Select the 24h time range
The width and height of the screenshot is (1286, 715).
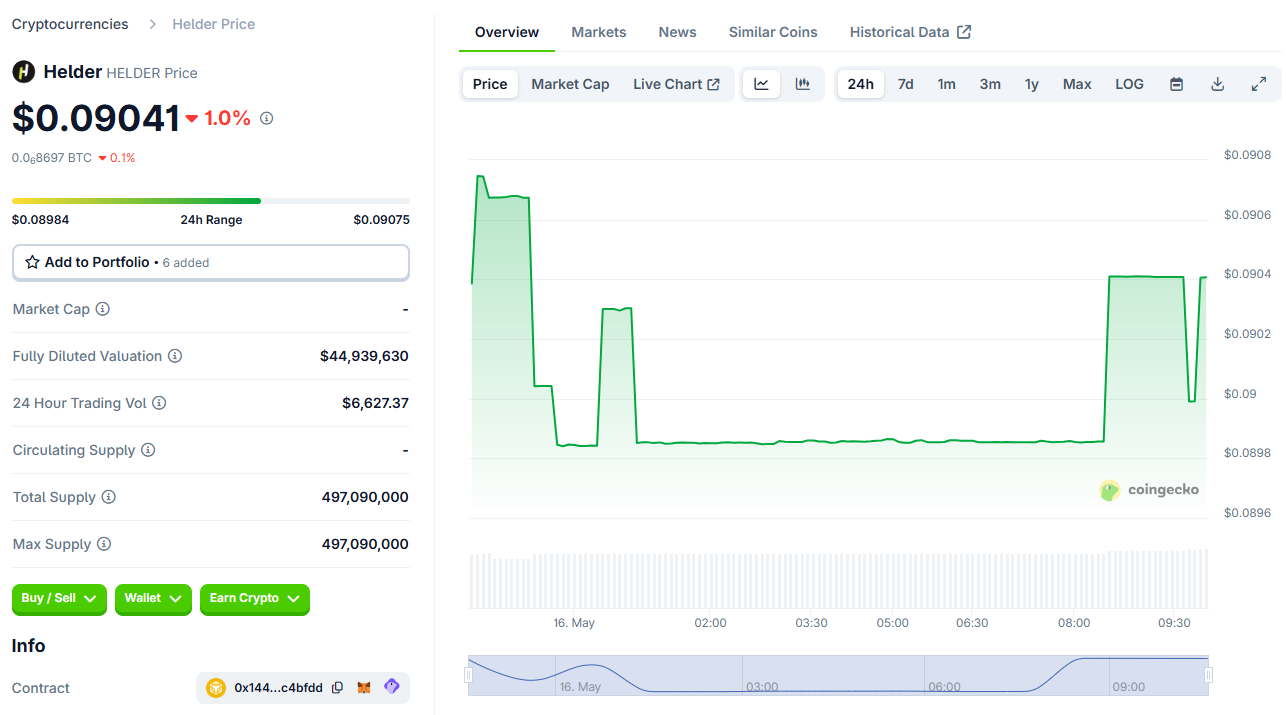pyautogui.click(x=860, y=84)
